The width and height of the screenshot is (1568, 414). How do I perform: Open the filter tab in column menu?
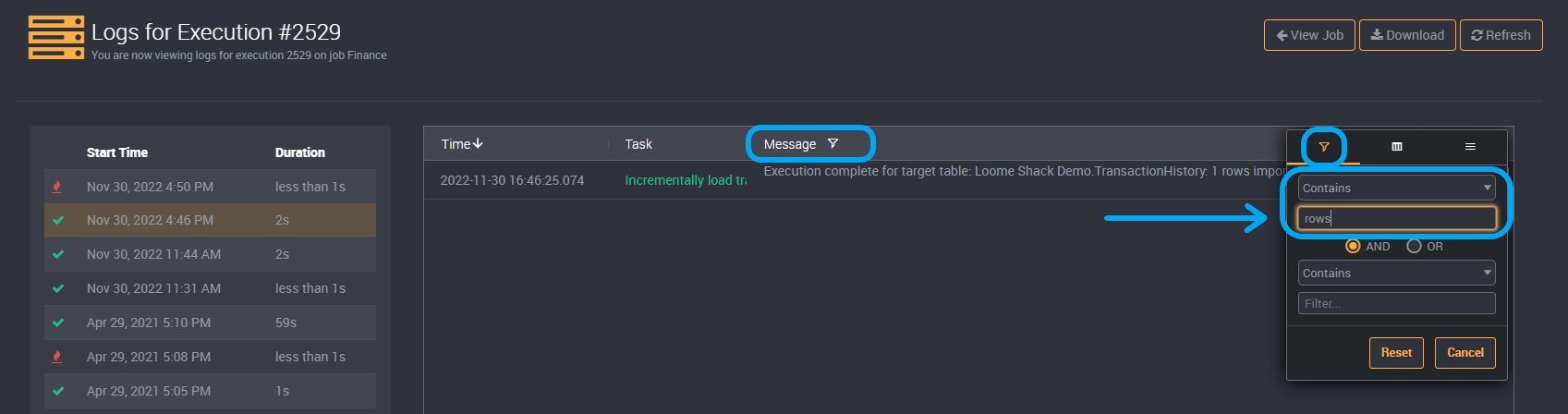coord(1324,147)
